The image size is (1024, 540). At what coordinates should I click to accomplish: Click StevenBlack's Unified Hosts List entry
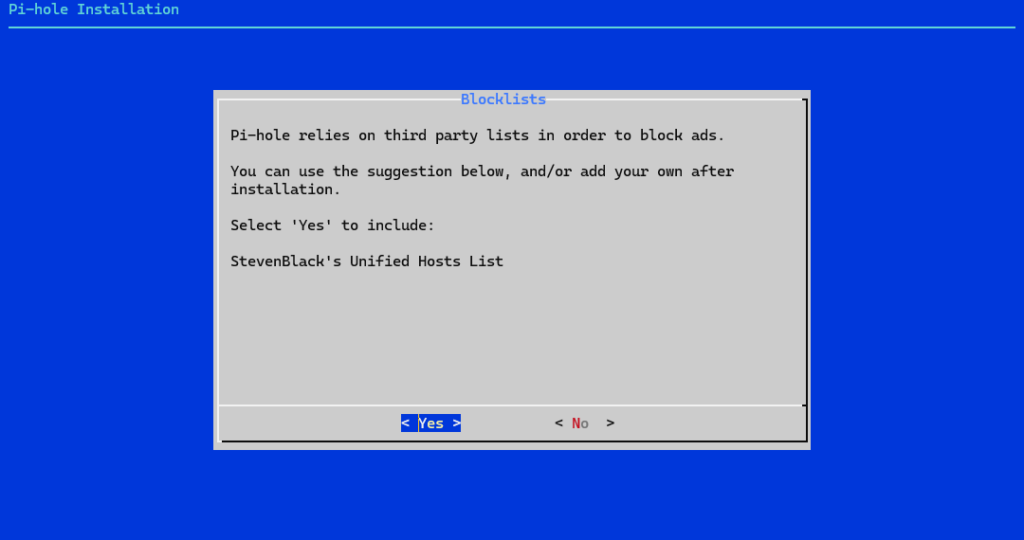coord(366,261)
